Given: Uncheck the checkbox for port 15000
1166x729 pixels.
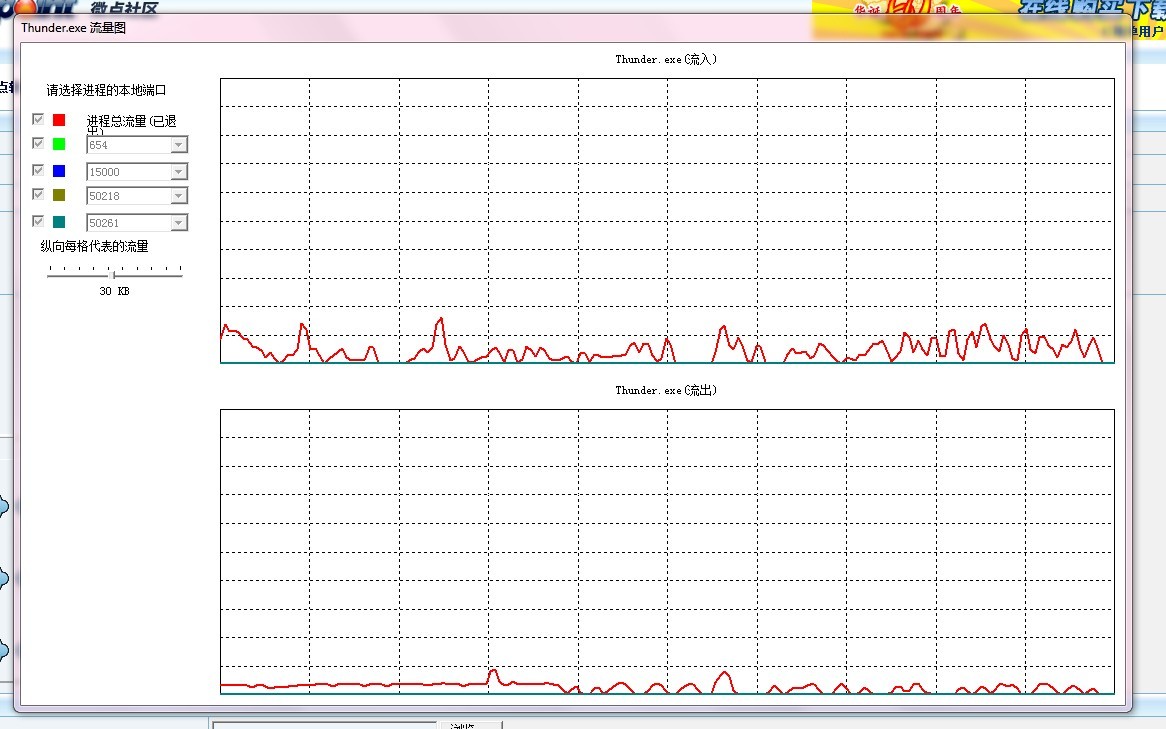Looking at the screenshot, I should coord(38,170).
